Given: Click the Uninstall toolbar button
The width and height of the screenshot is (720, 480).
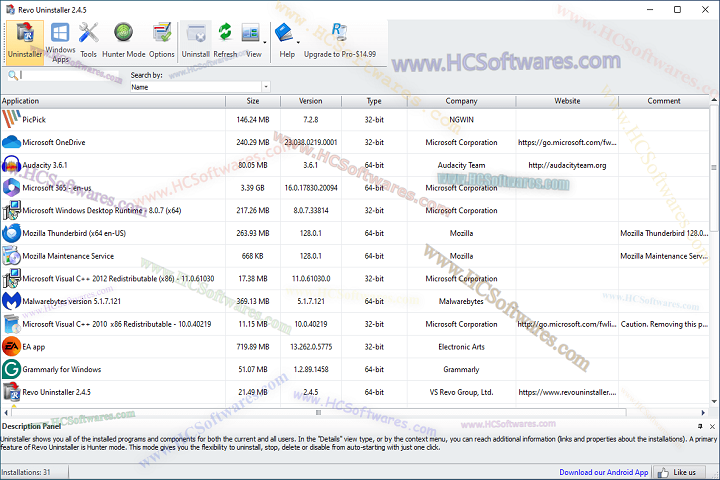Looking at the screenshot, I should (x=196, y=42).
